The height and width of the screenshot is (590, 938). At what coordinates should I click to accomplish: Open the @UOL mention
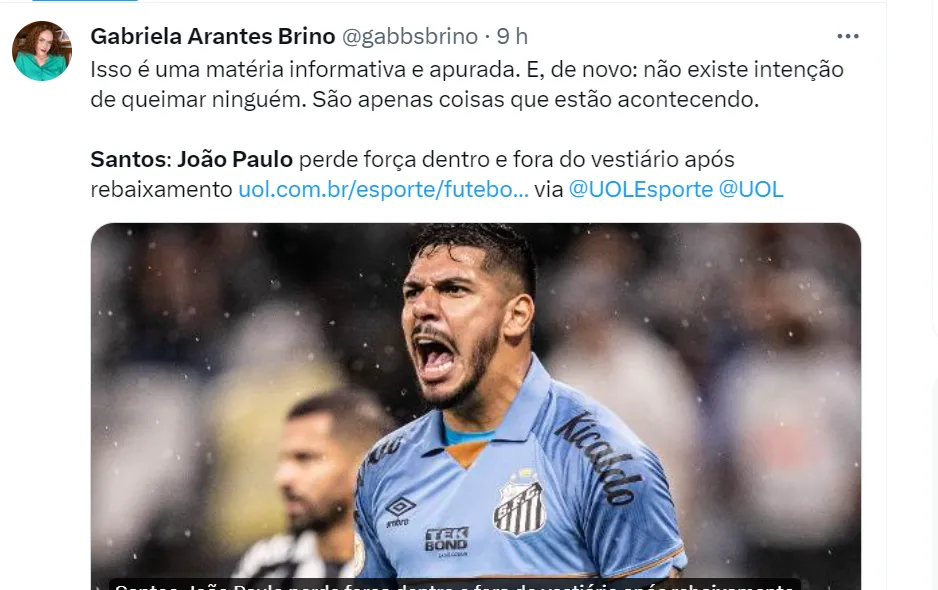(751, 189)
